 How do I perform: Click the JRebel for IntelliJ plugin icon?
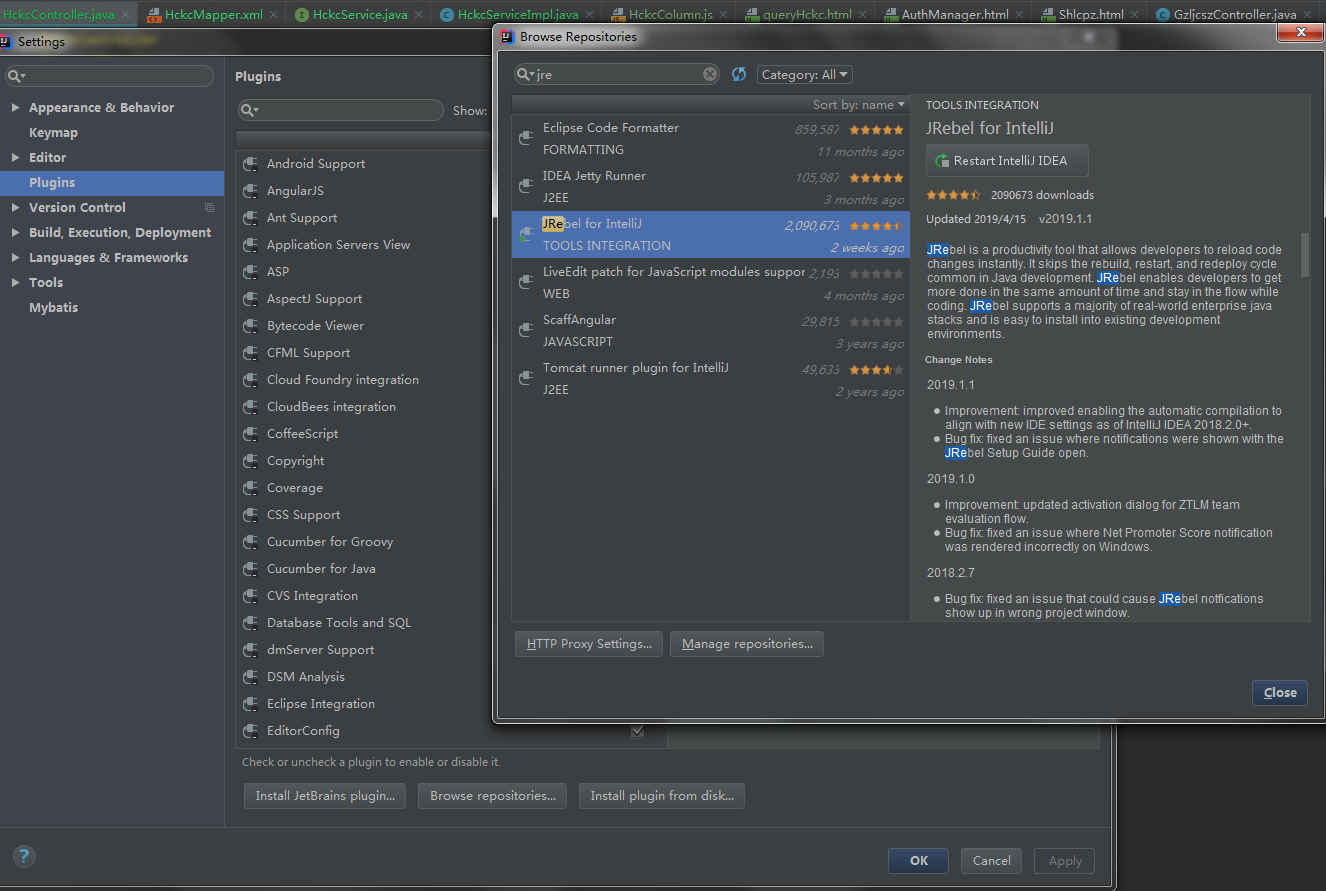point(525,234)
